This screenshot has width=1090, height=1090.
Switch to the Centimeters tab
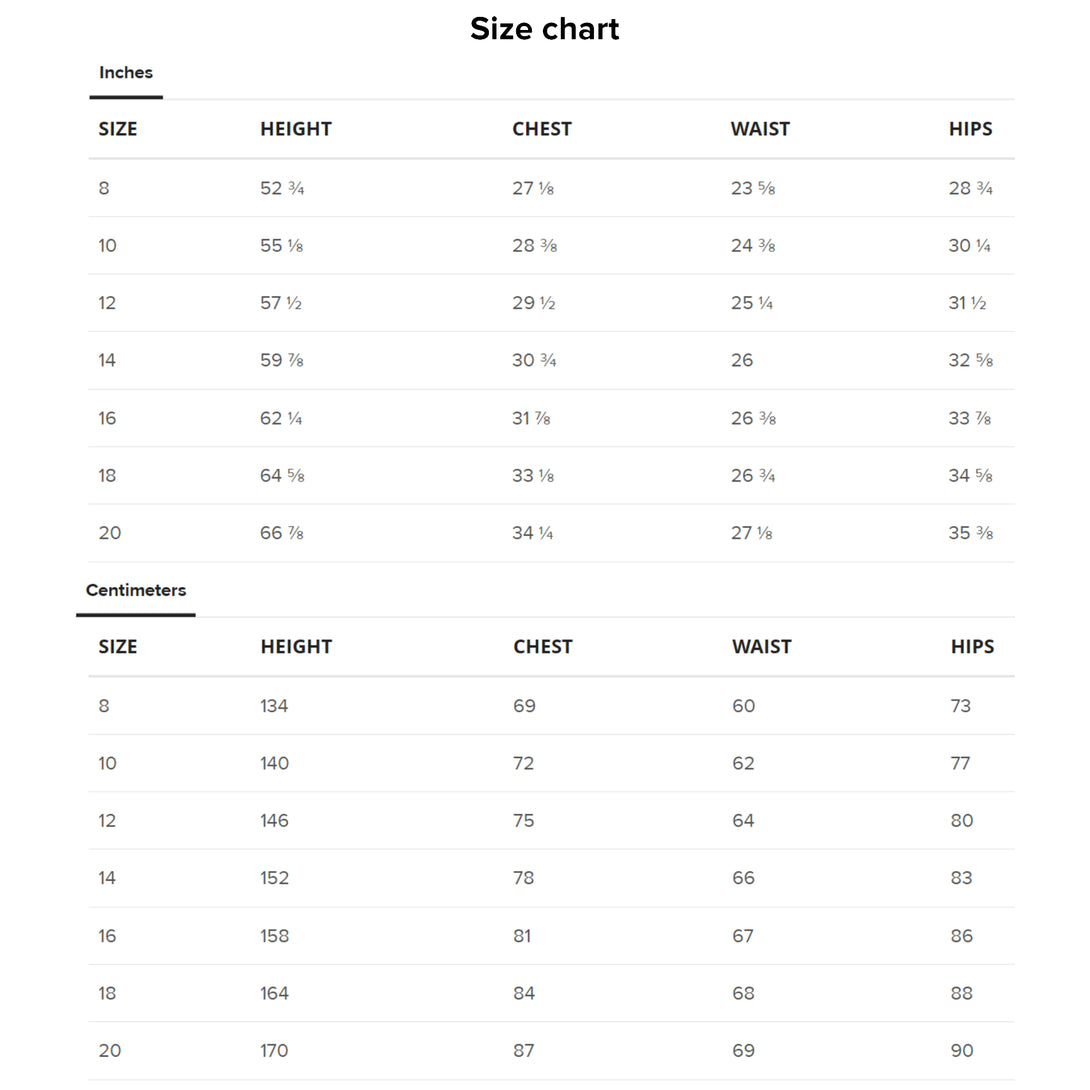[x=136, y=590]
